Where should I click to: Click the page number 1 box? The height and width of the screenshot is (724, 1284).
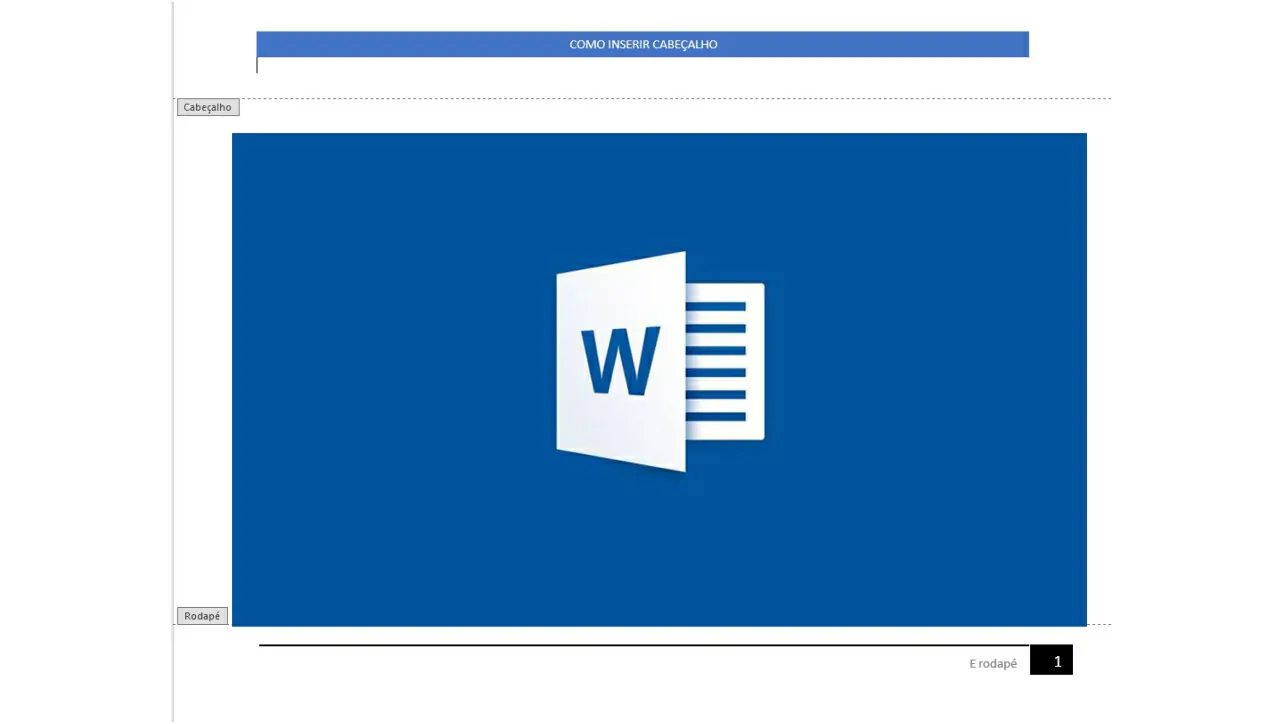pos(1051,661)
